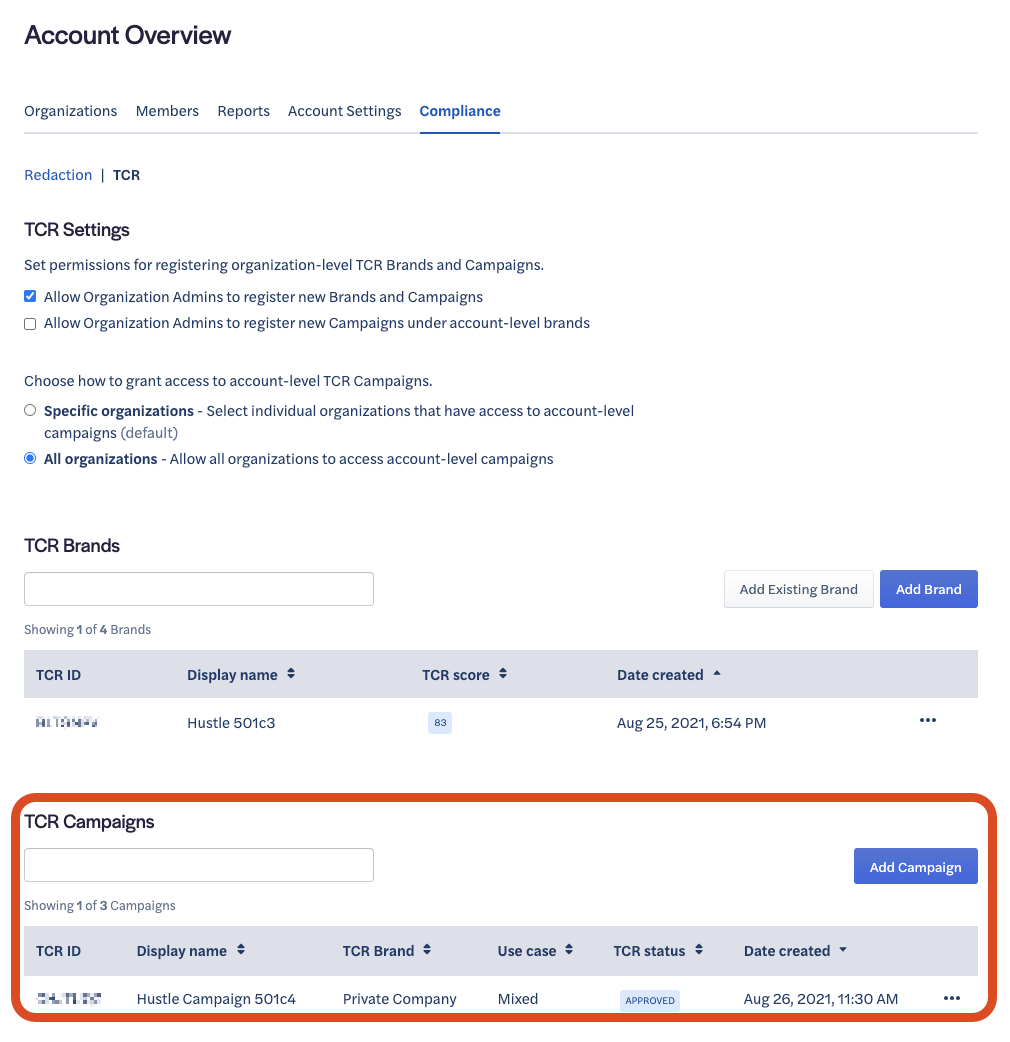Open the Account Settings tab
The width and height of the screenshot is (1010, 1042).
pyautogui.click(x=344, y=111)
